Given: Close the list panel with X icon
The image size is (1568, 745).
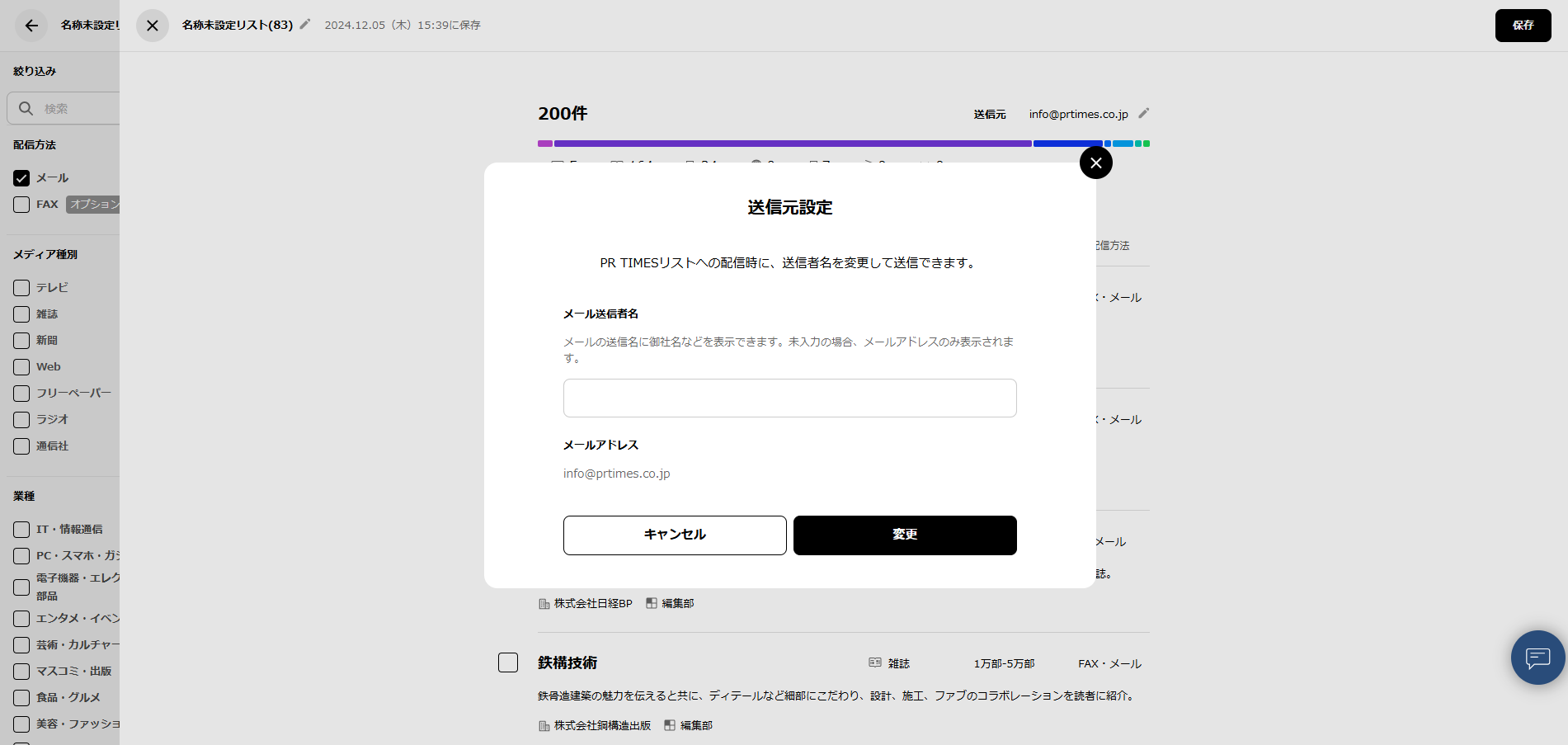Looking at the screenshot, I should pos(153,26).
